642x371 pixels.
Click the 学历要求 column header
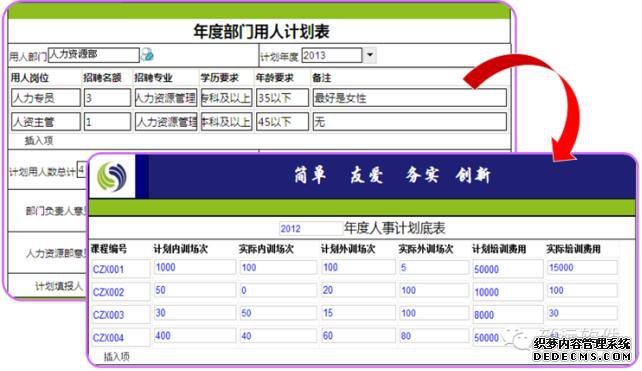click(219, 77)
